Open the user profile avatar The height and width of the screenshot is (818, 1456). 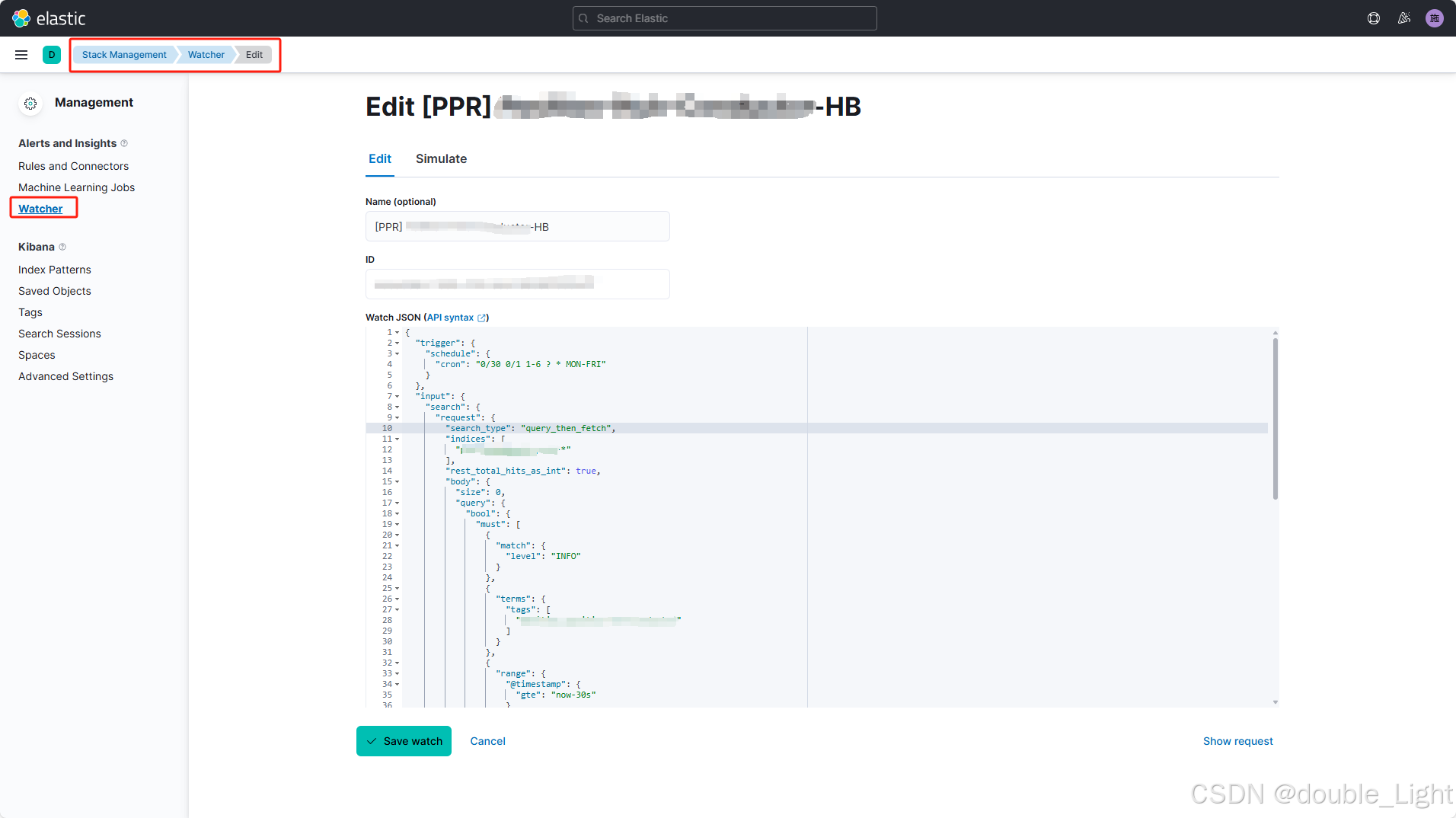coord(1435,18)
